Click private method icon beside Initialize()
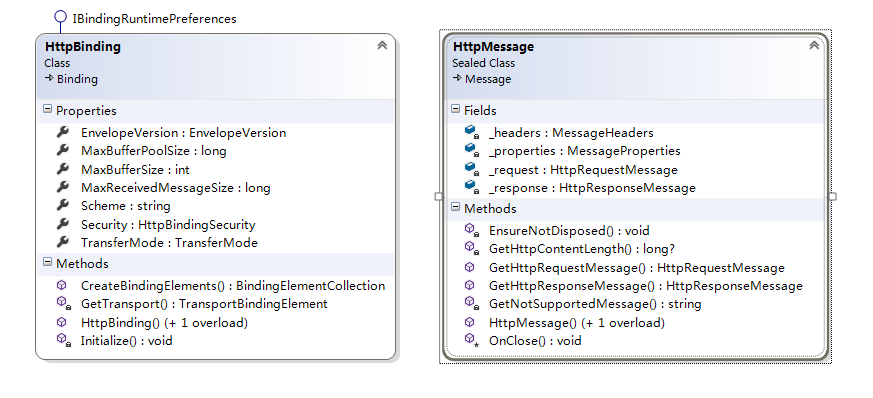The image size is (873, 398). (63, 340)
